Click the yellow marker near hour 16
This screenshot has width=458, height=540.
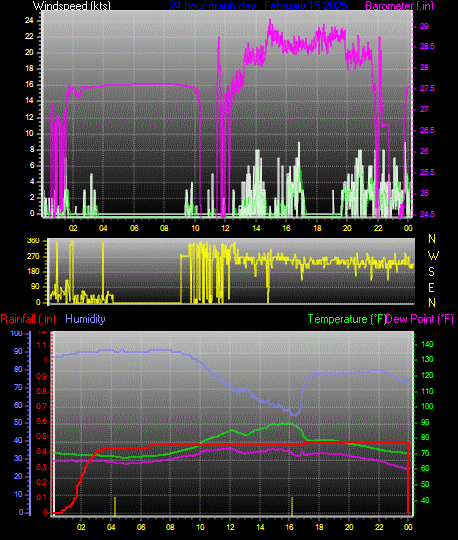click(292, 506)
